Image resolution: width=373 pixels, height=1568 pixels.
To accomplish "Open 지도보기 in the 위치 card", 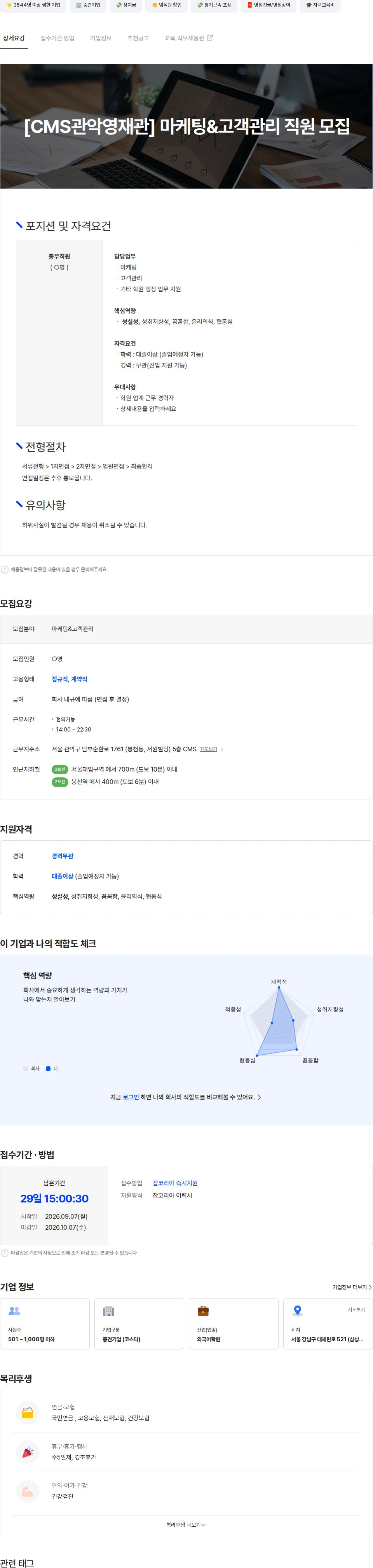I will point(356,1309).
